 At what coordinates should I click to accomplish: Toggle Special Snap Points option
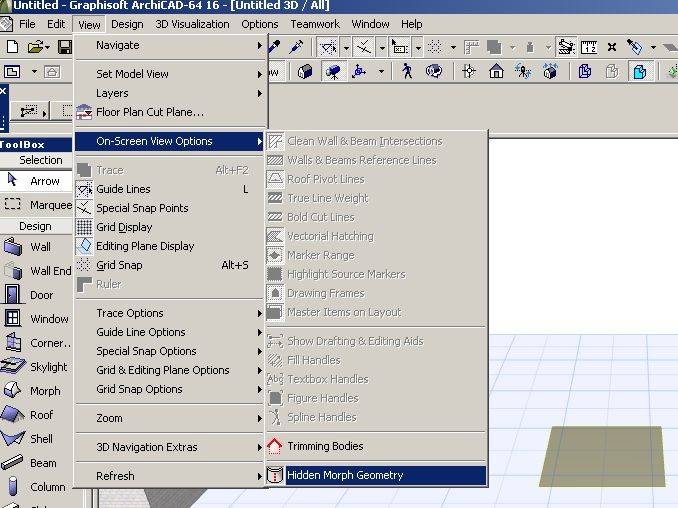(x=170, y=208)
